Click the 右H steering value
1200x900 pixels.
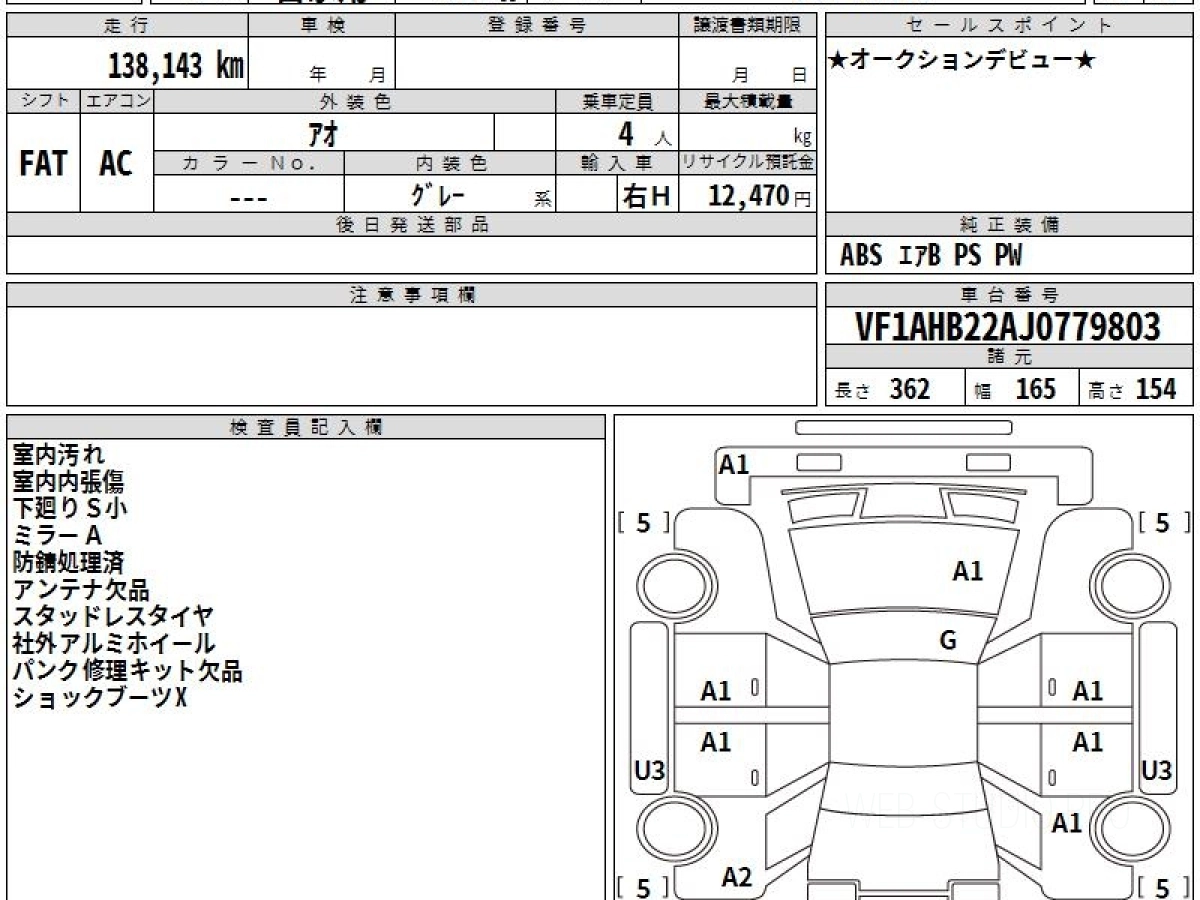(x=646, y=196)
